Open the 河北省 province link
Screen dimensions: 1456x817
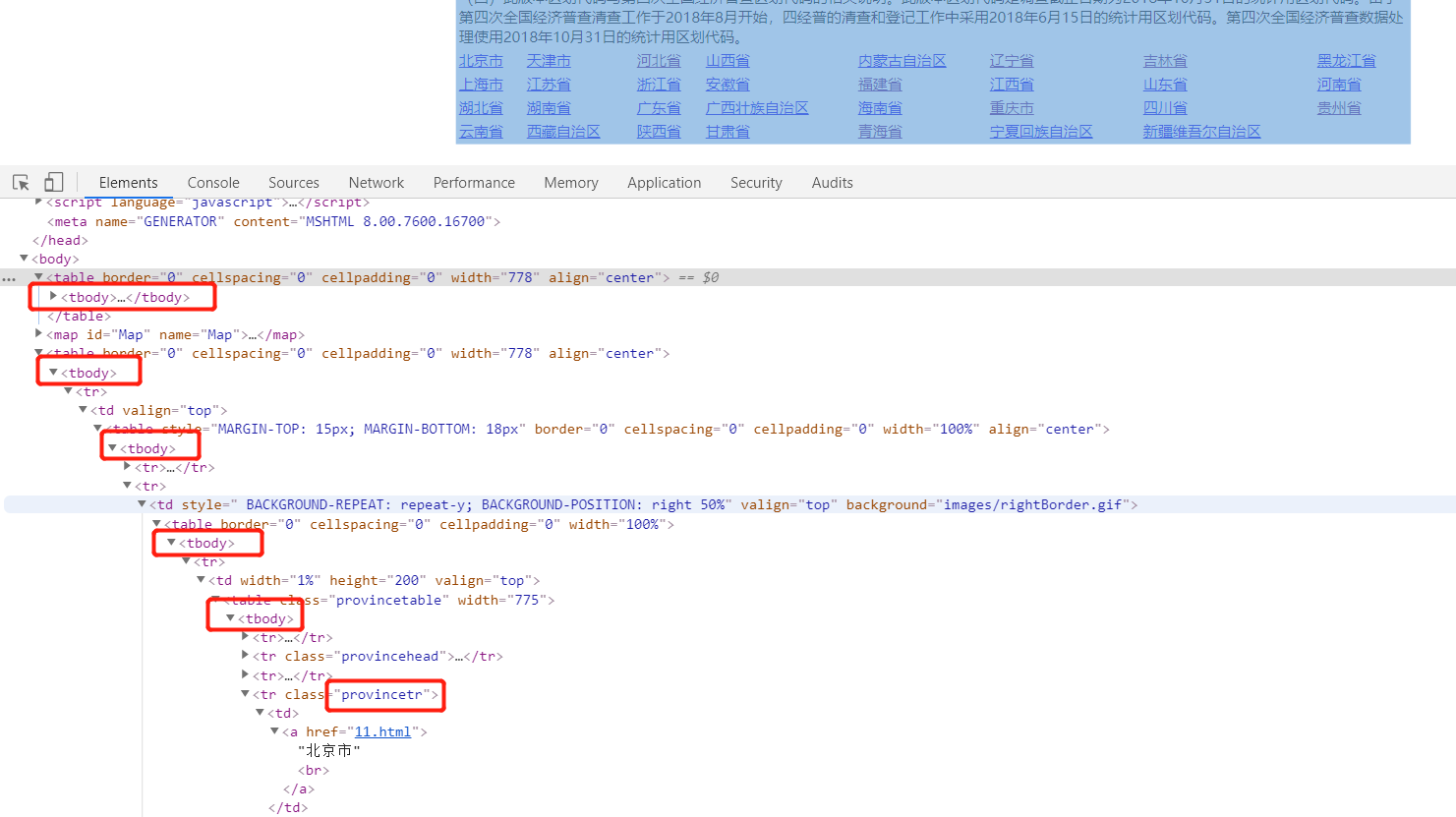(659, 61)
